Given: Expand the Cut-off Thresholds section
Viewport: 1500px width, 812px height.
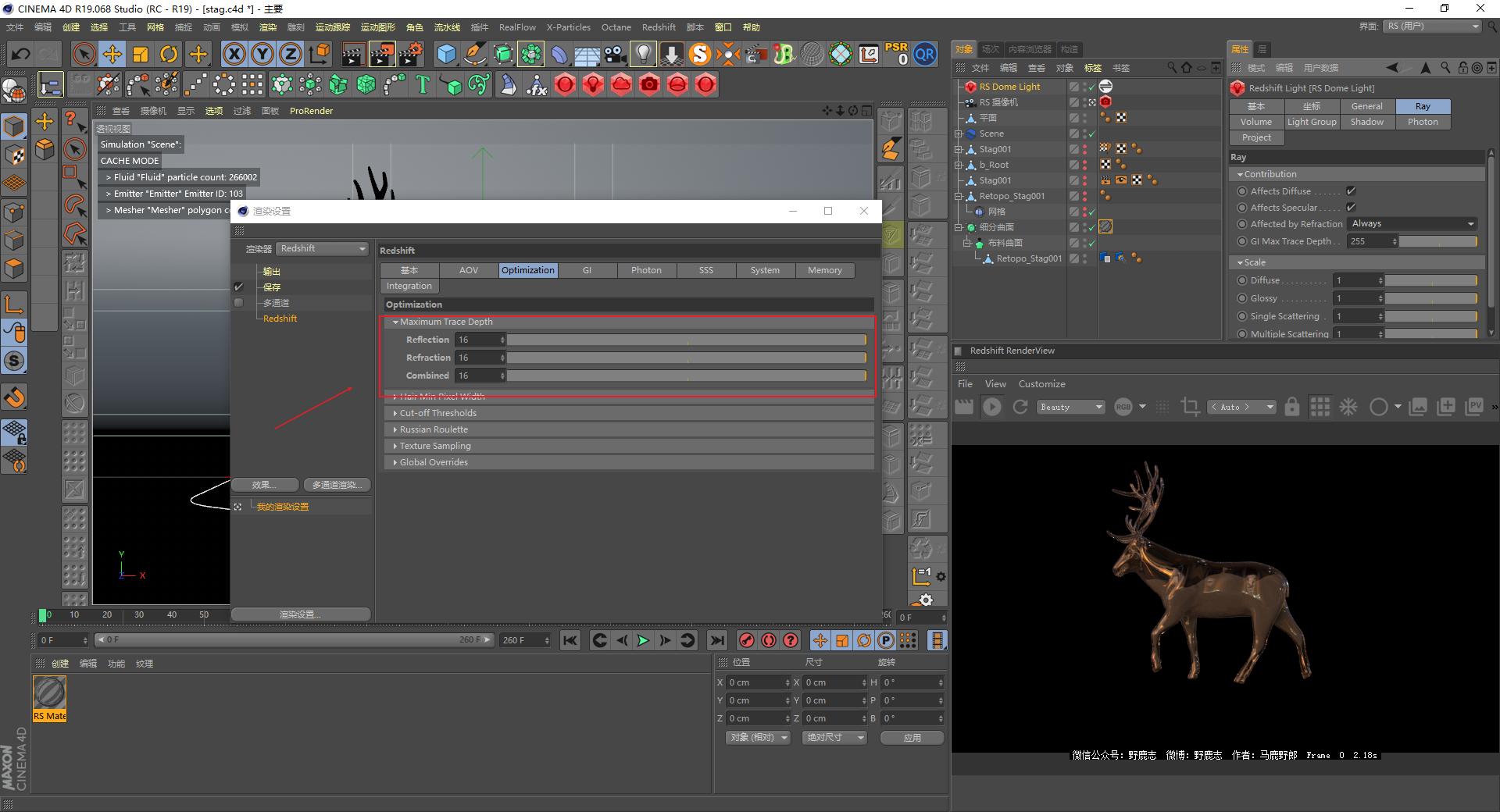Looking at the screenshot, I should tap(437, 413).
